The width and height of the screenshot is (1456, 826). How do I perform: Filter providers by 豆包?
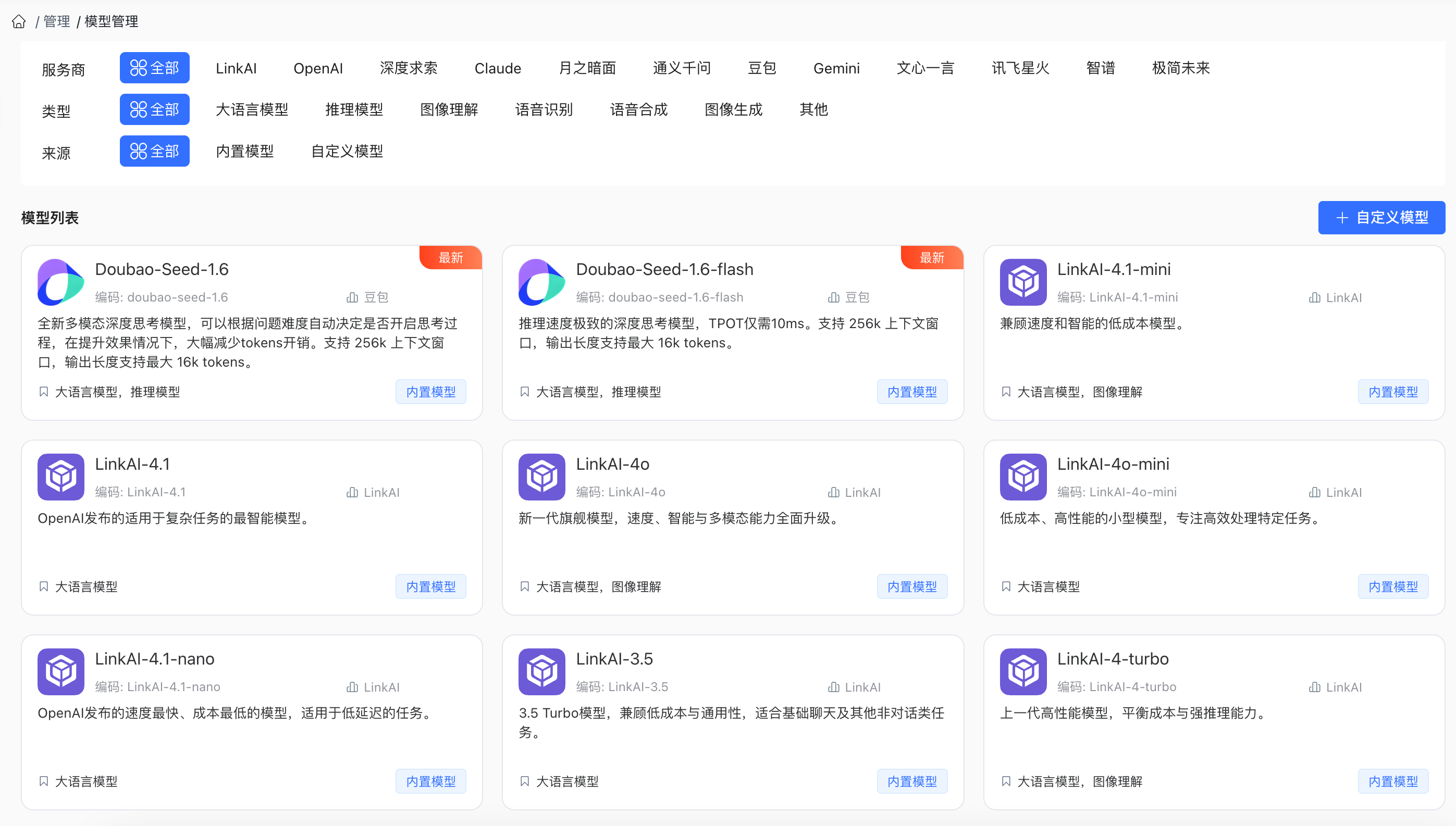click(x=762, y=68)
